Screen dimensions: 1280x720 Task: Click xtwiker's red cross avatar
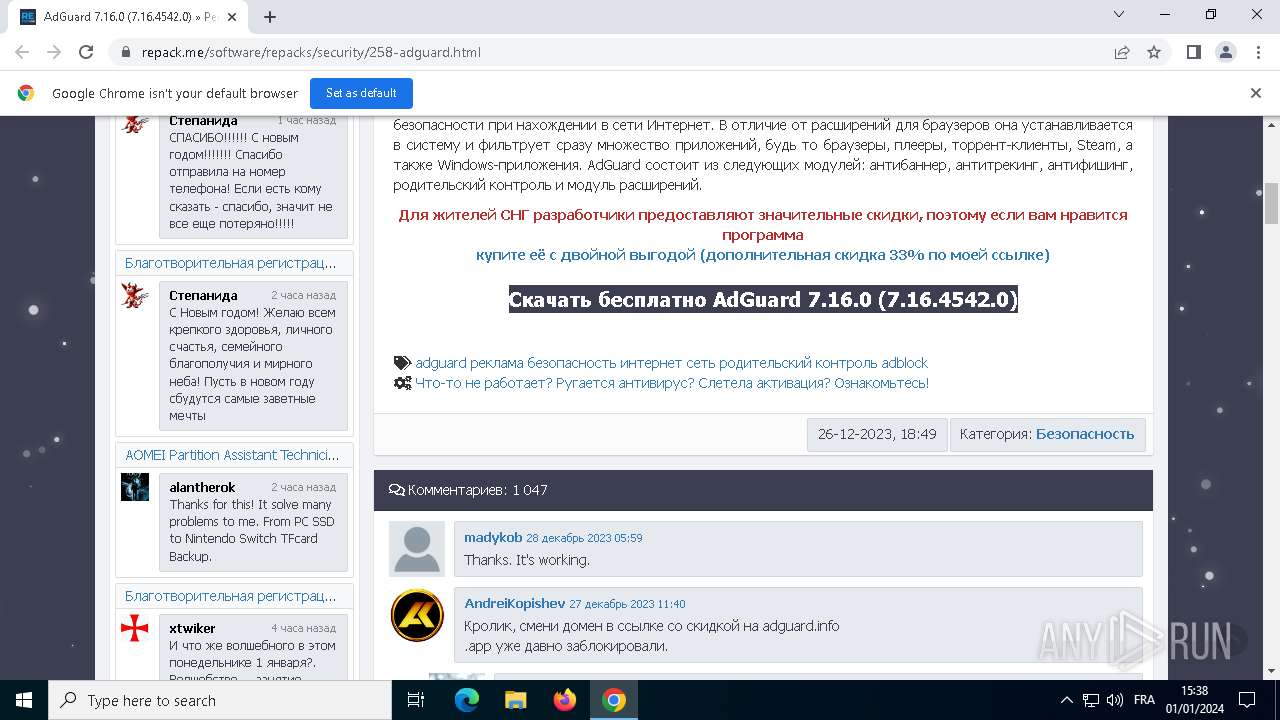click(135, 628)
